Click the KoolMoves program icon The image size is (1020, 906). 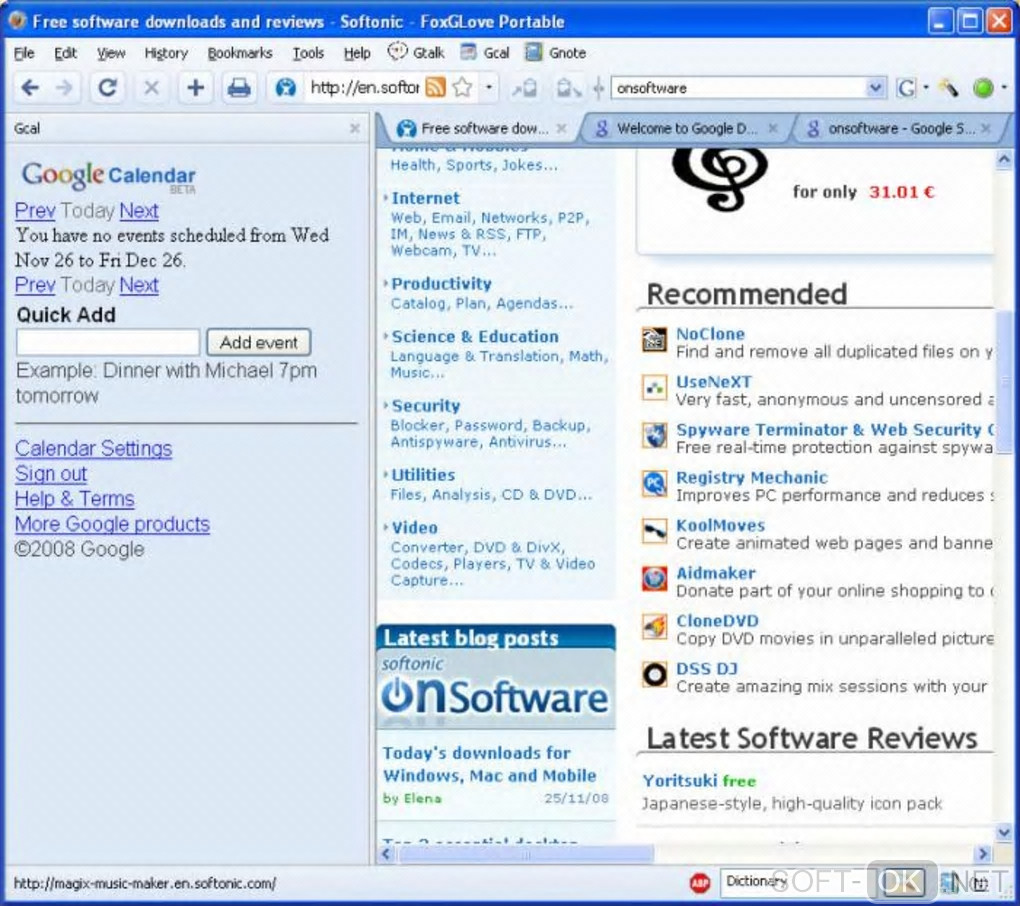(654, 531)
